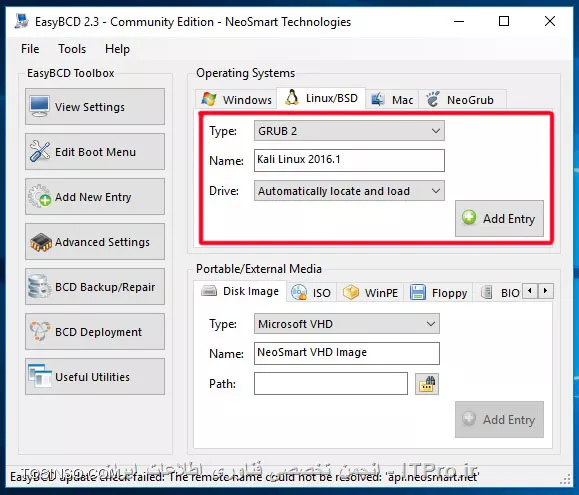Click the EasyBCD app icon in title bar
This screenshot has height=495, width=579.
coord(21,21)
